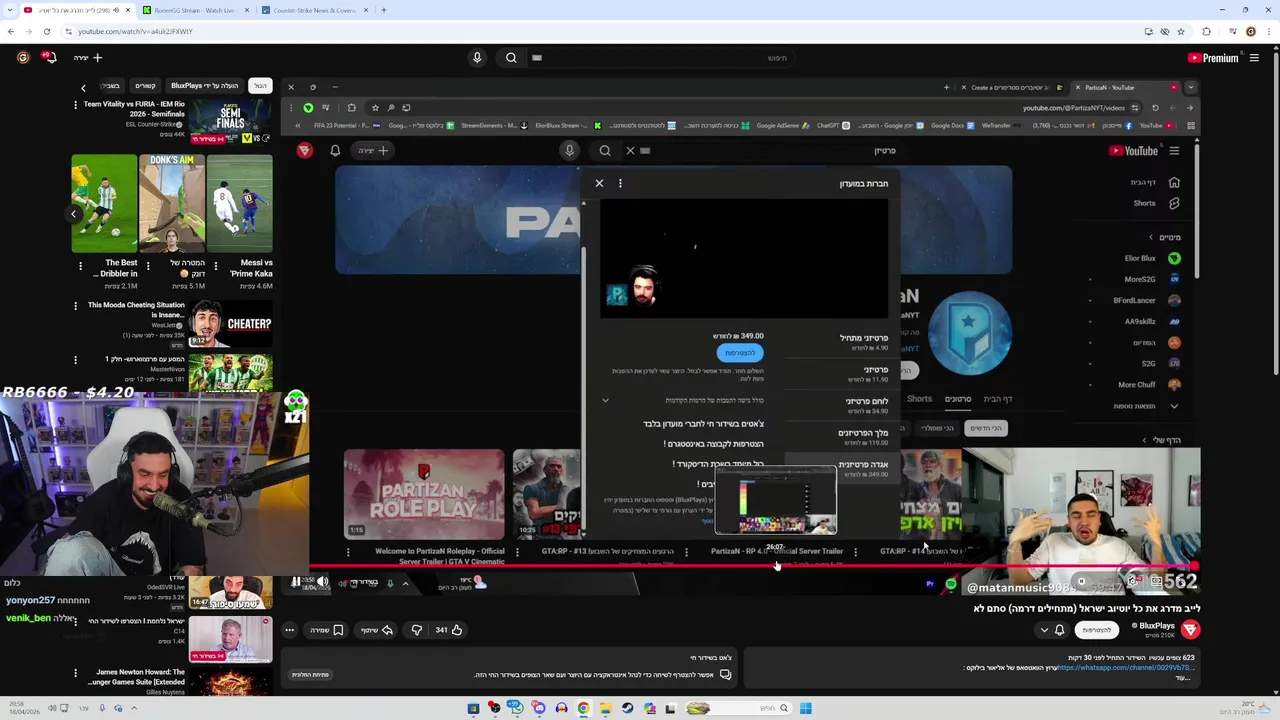
Task: Click the 'להצטרפות' join button below the video
Action: (x=1097, y=630)
